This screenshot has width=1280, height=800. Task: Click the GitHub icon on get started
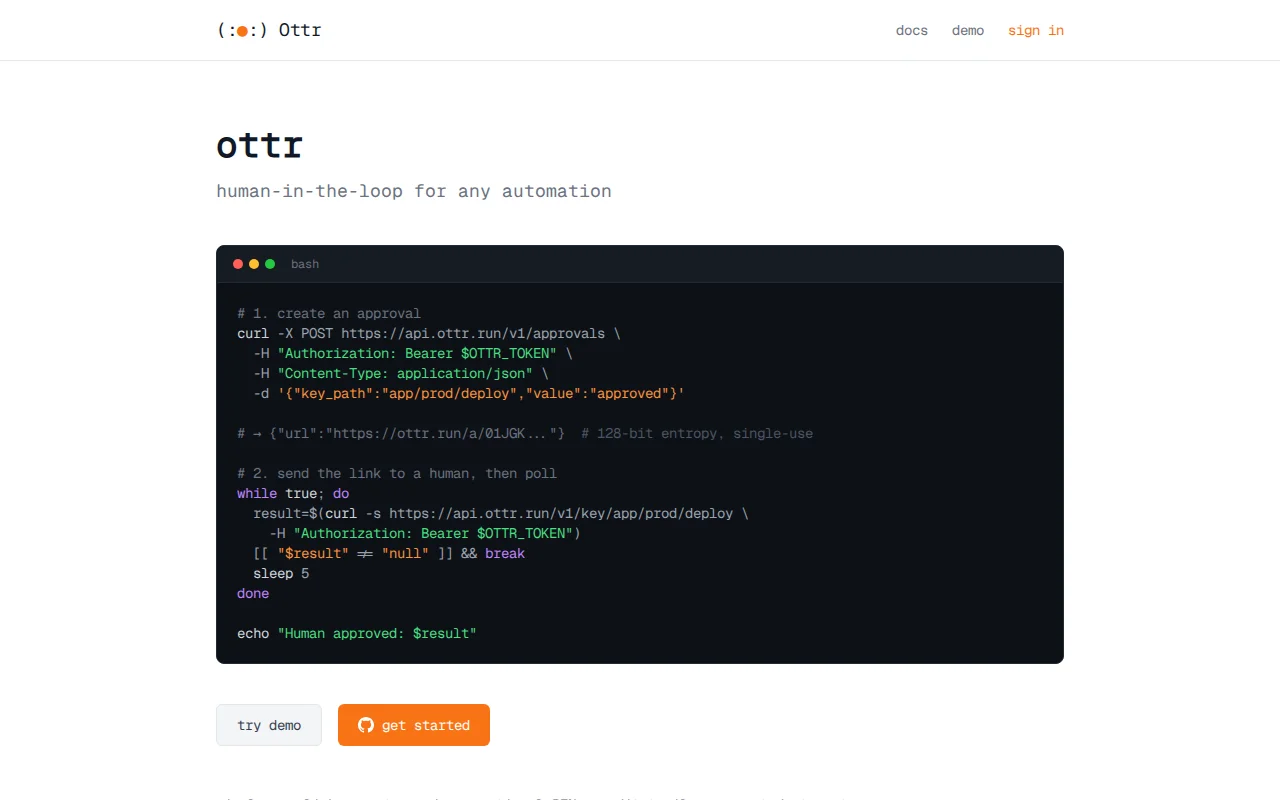click(366, 725)
